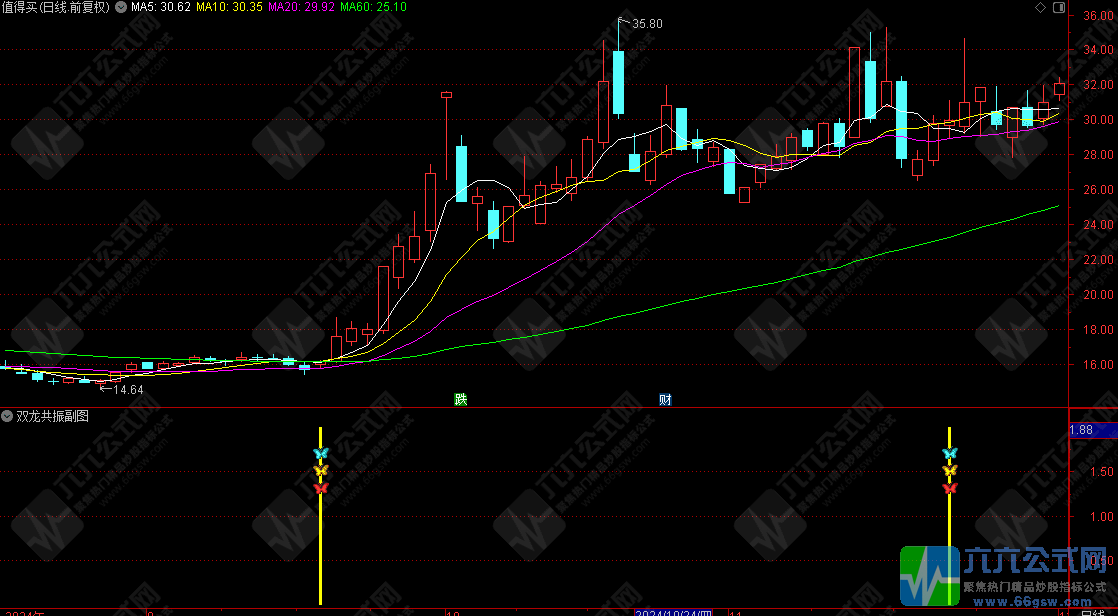Expand the 双龙共振副图 indicator dropdown
This screenshot has height=616, width=1118.
[x=8, y=416]
